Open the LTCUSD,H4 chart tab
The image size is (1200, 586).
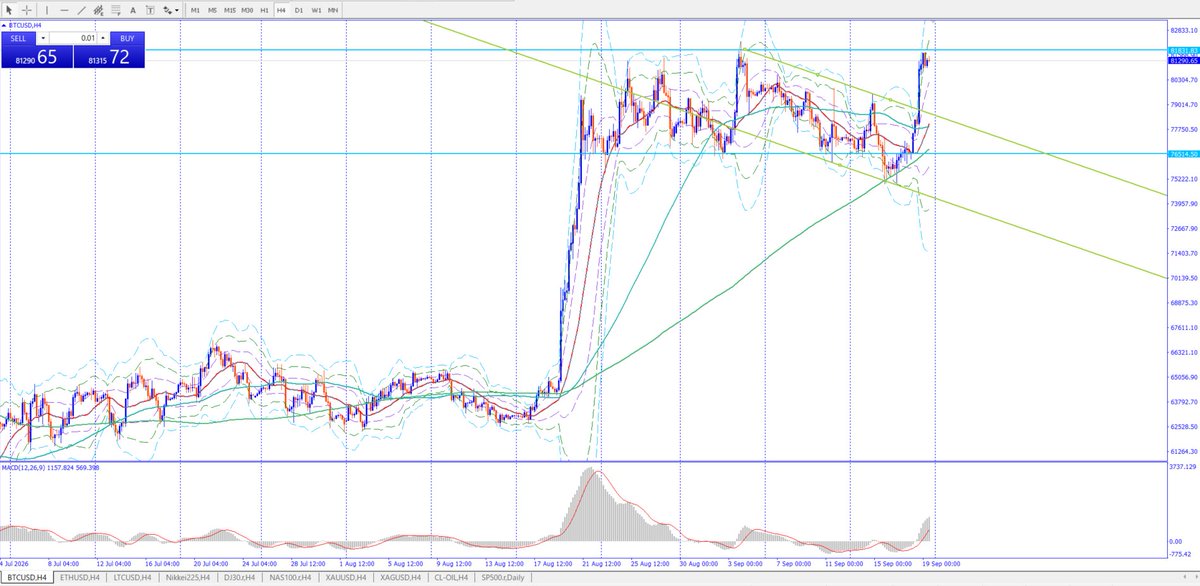pos(132,578)
